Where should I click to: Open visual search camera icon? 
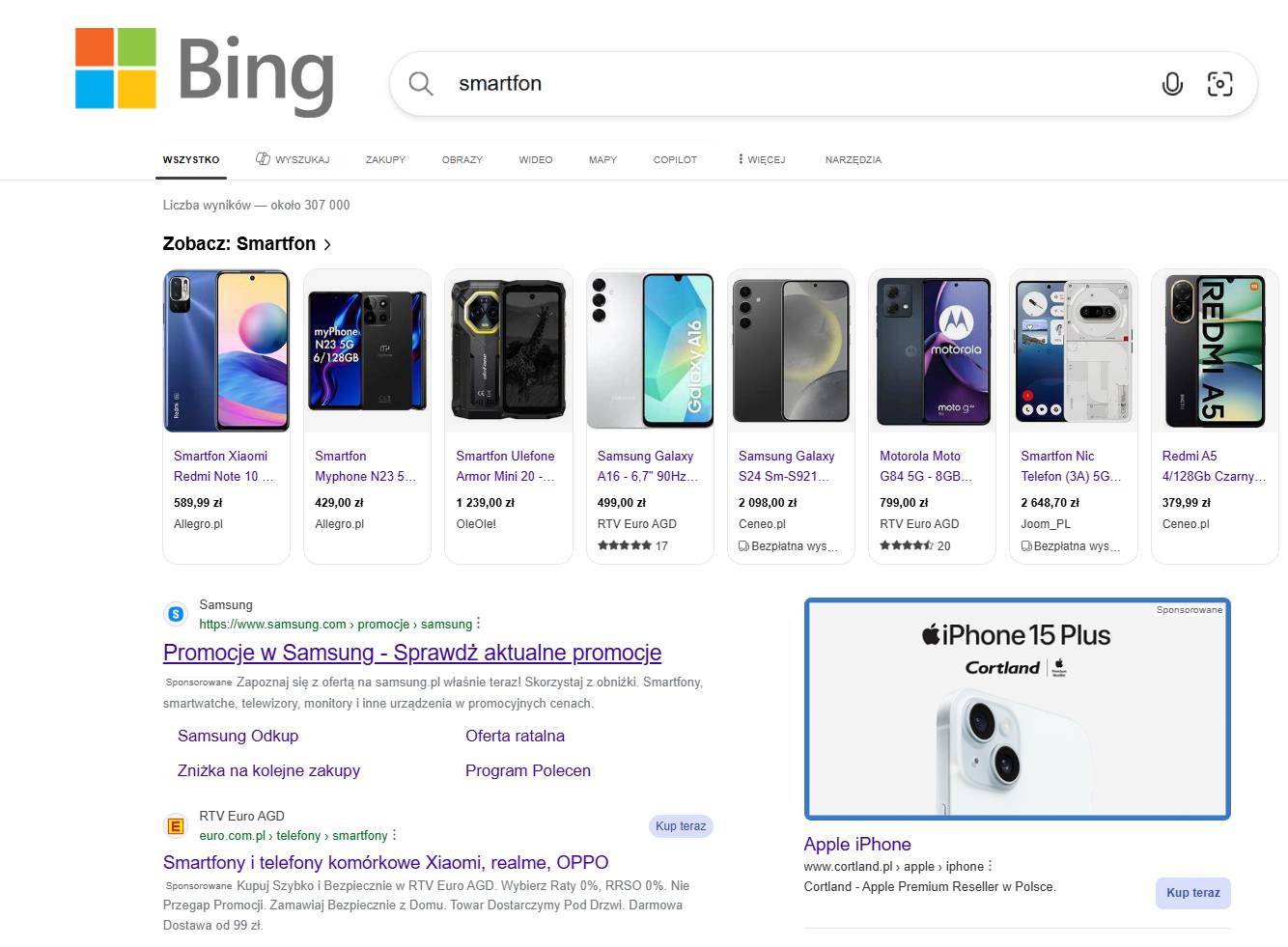click(1219, 84)
